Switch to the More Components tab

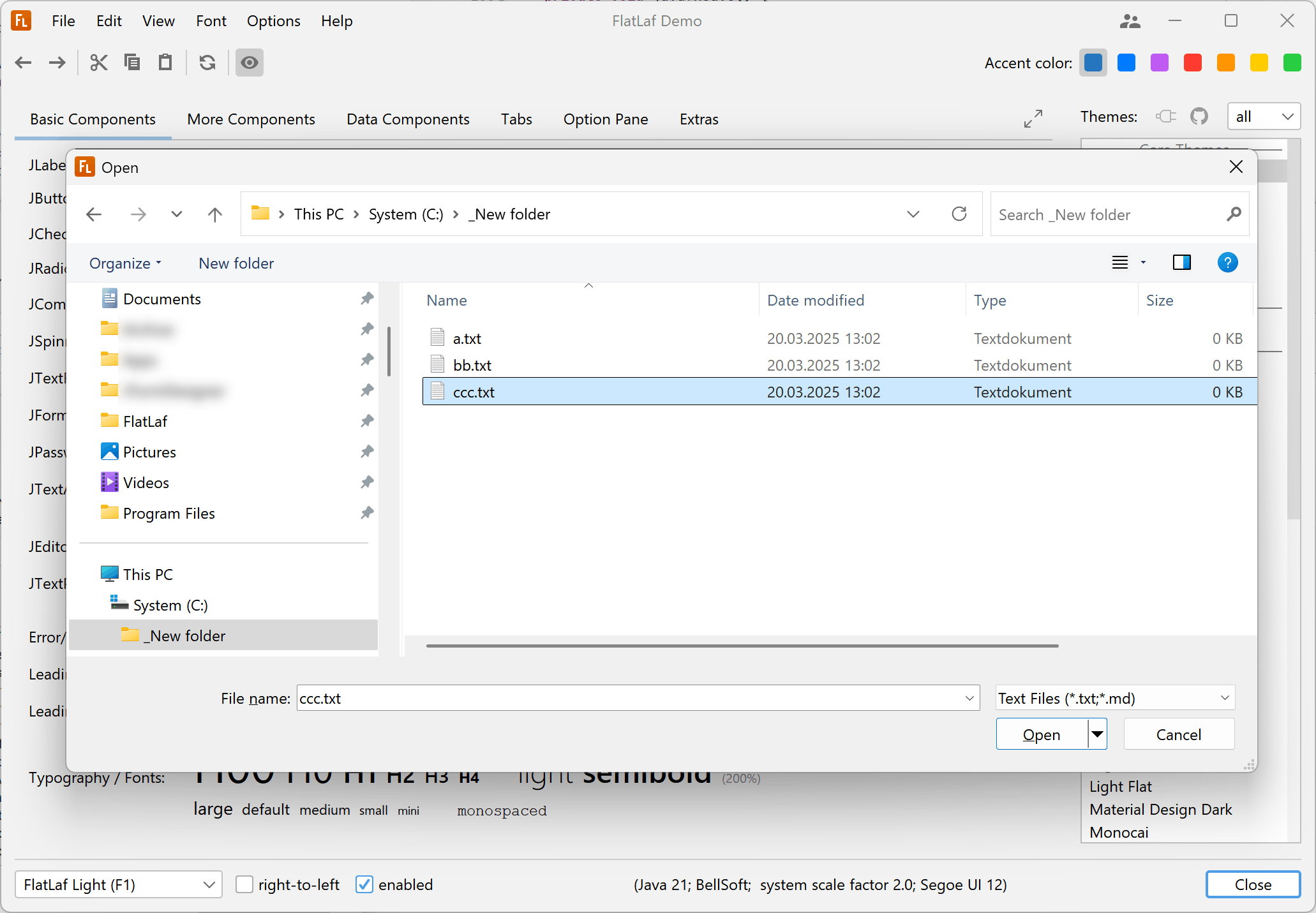coord(251,119)
